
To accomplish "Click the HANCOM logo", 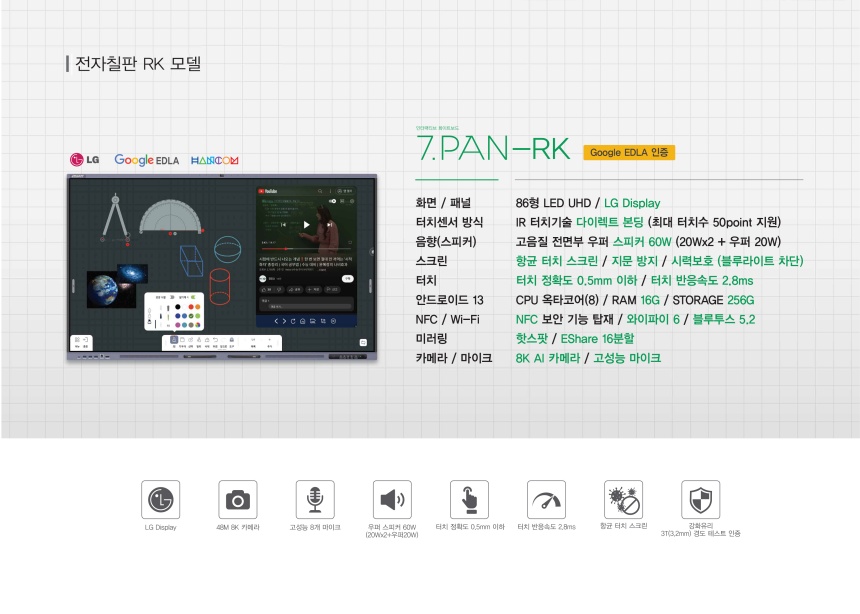I will pyautogui.click(x=214, y=160).
